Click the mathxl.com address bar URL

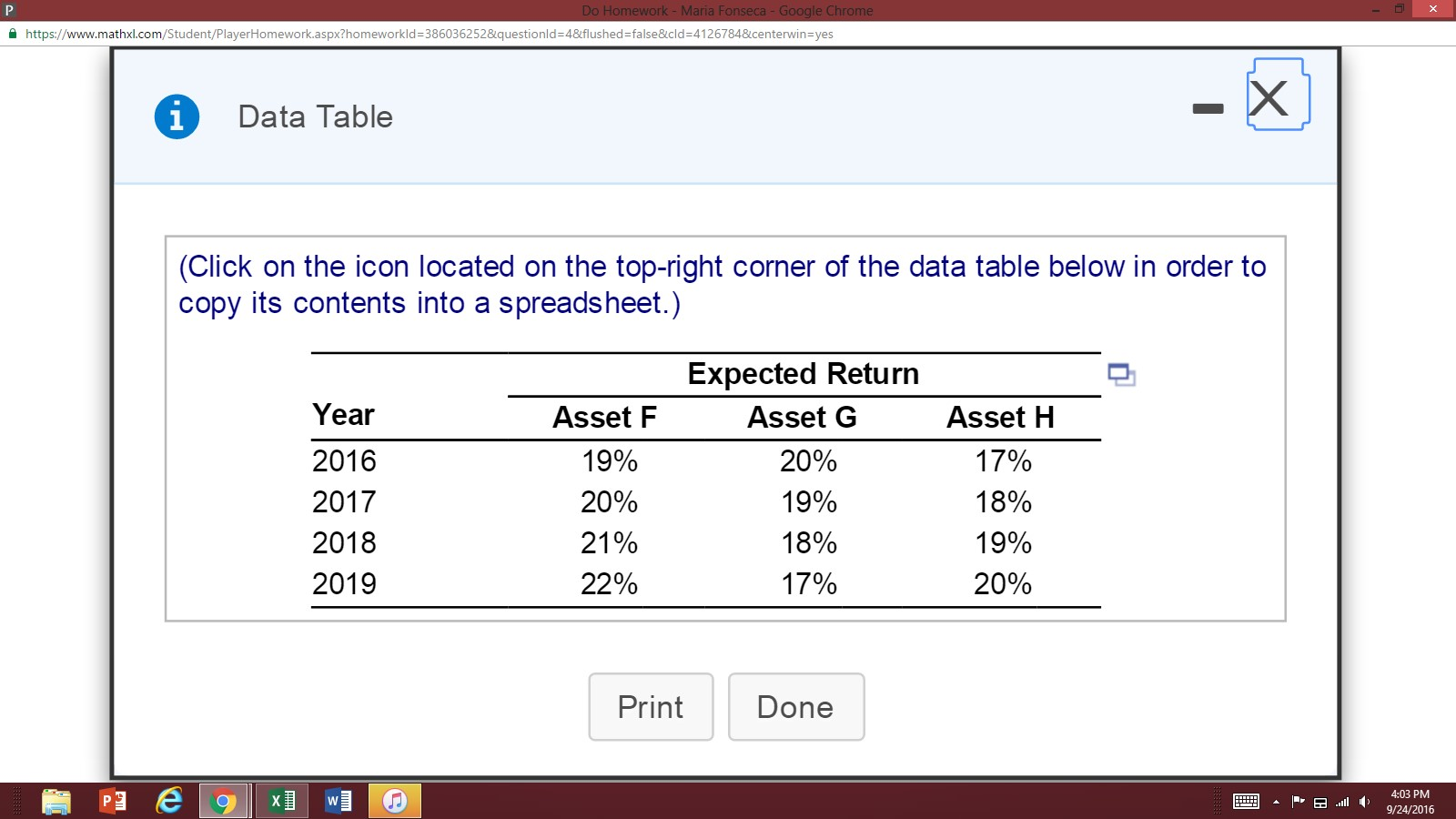coord(428,34)
